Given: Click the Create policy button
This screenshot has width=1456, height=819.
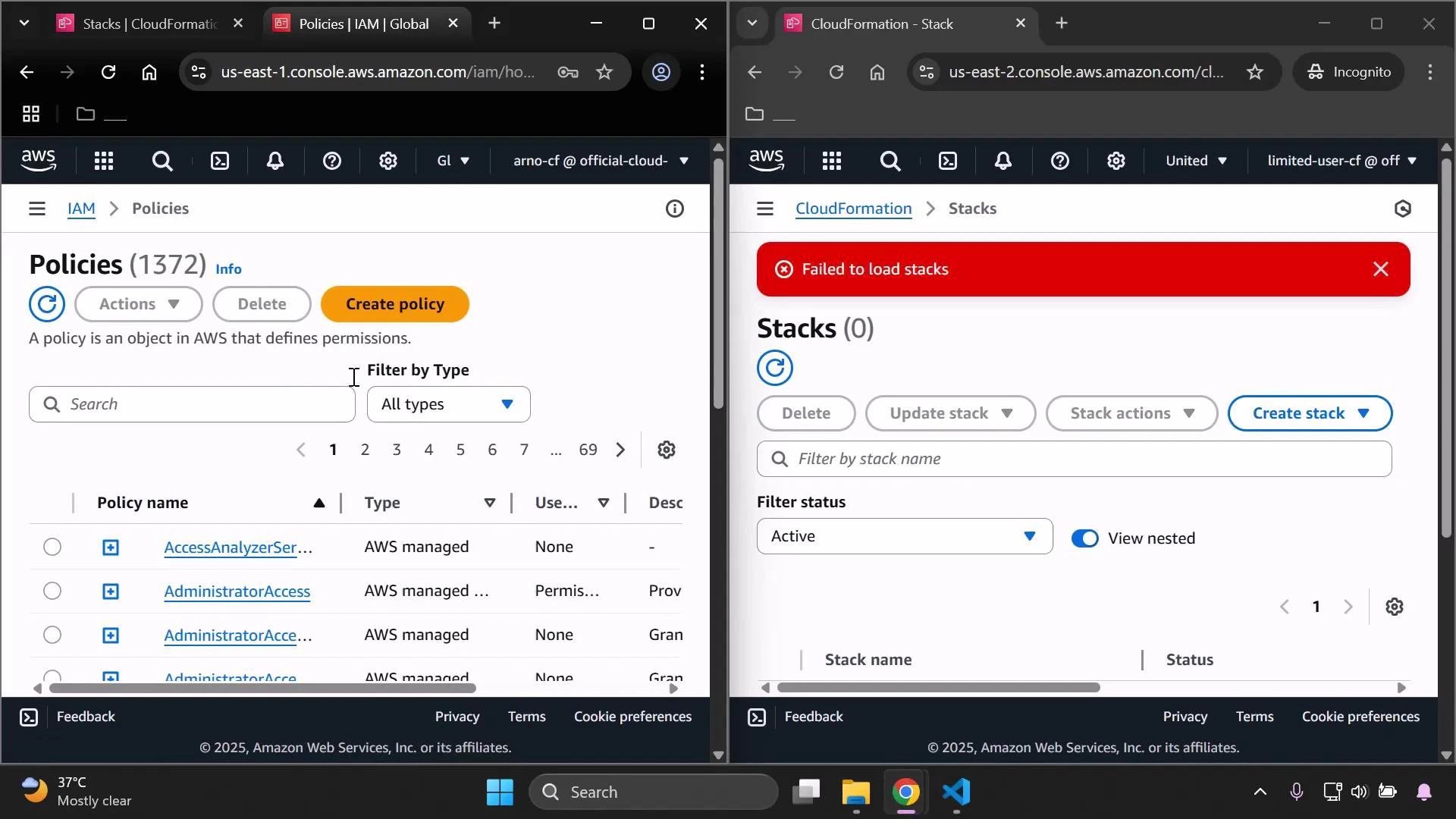Looking at the screenshot, I should click(395, 303).
